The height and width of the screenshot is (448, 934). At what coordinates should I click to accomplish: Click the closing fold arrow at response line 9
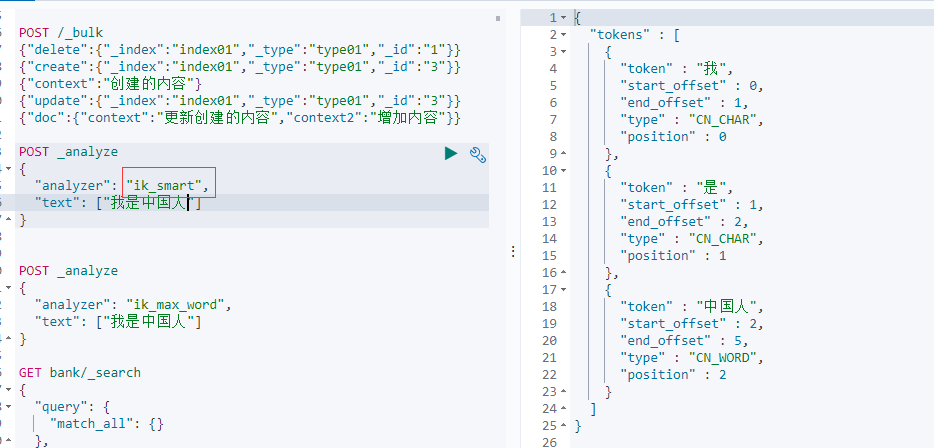click(x=563, y=154)
